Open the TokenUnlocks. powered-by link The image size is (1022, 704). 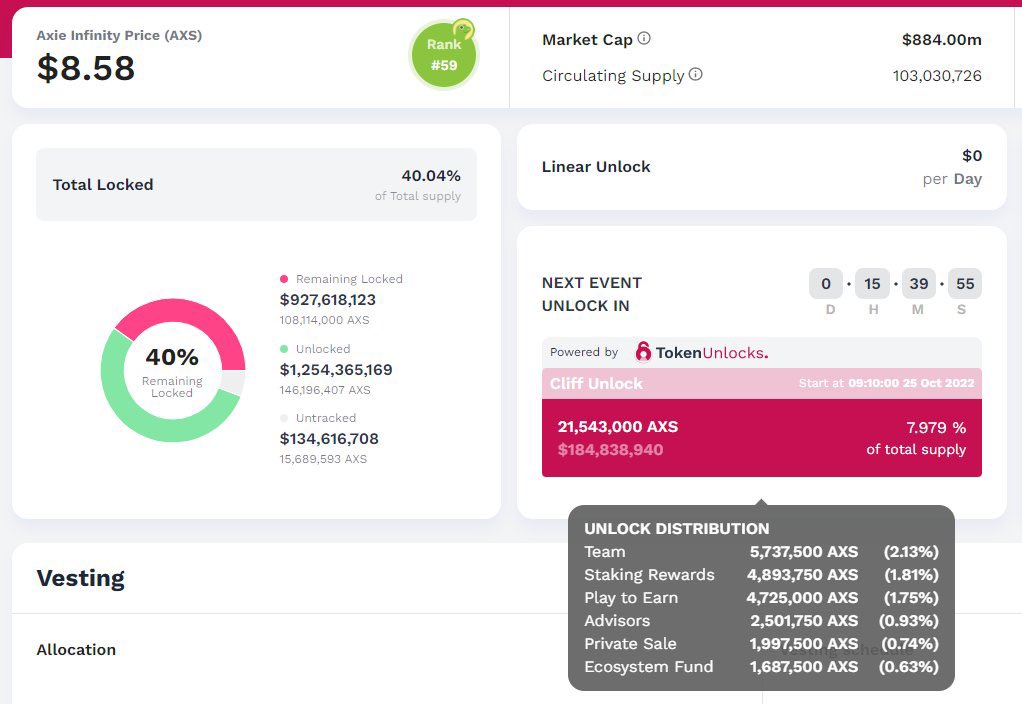coord(703,353)
